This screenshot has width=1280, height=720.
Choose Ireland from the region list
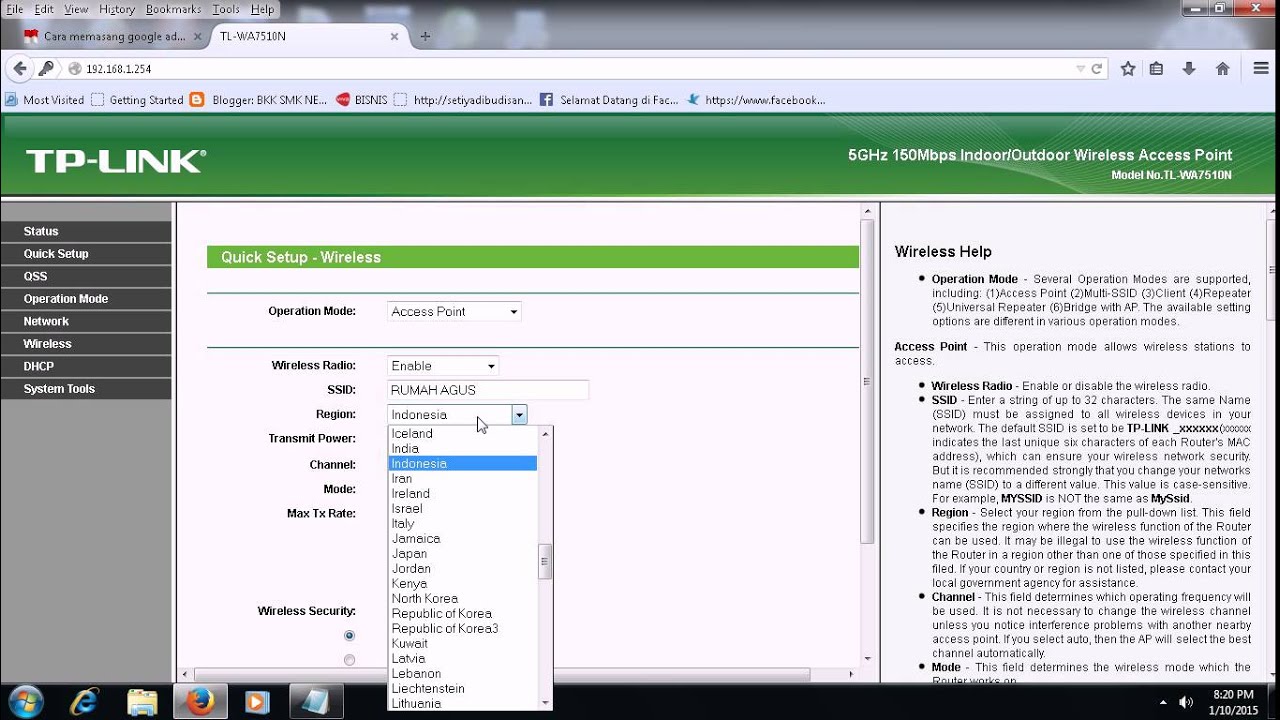463,494
